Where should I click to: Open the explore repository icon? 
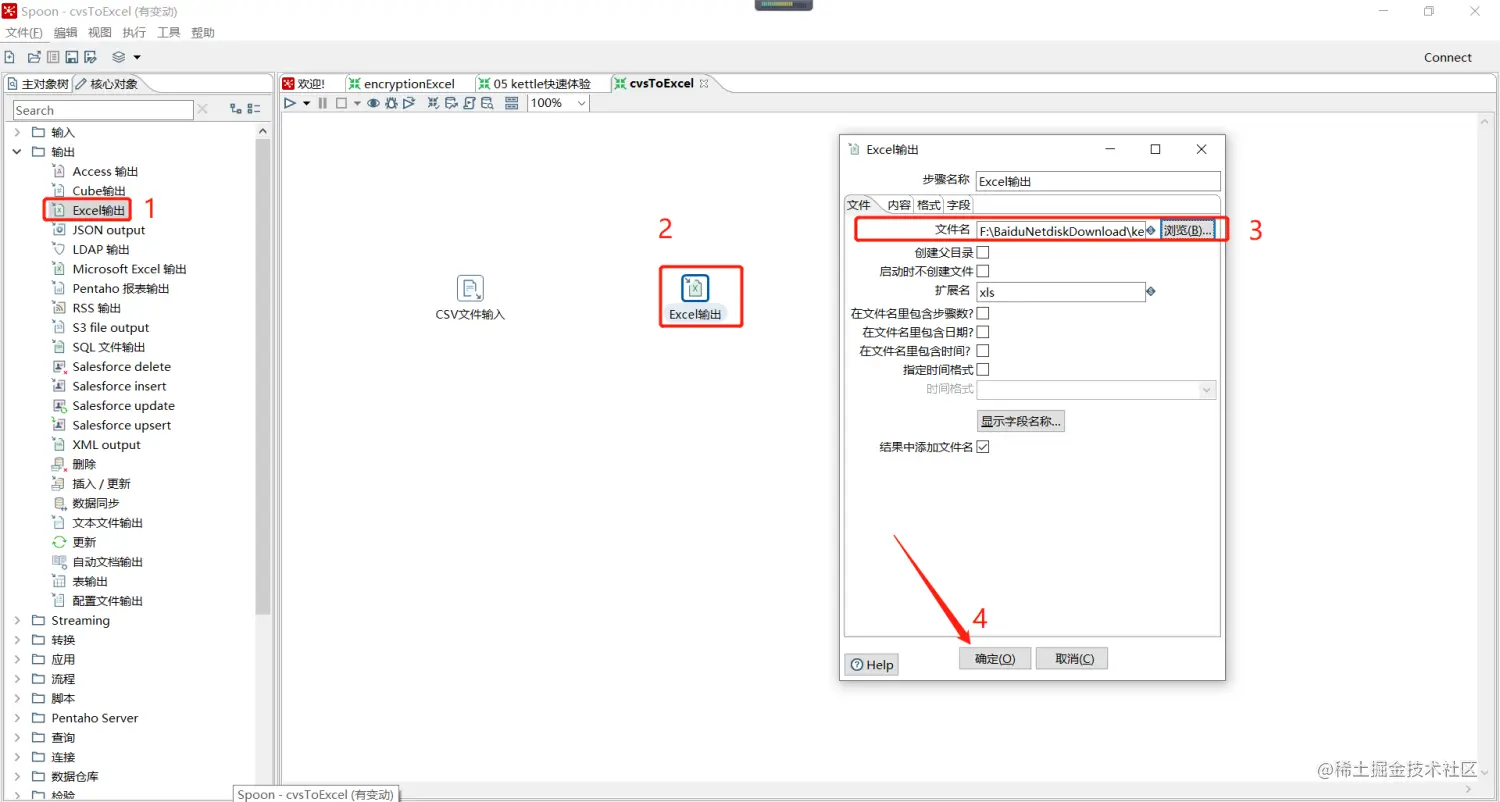point(53,57)
